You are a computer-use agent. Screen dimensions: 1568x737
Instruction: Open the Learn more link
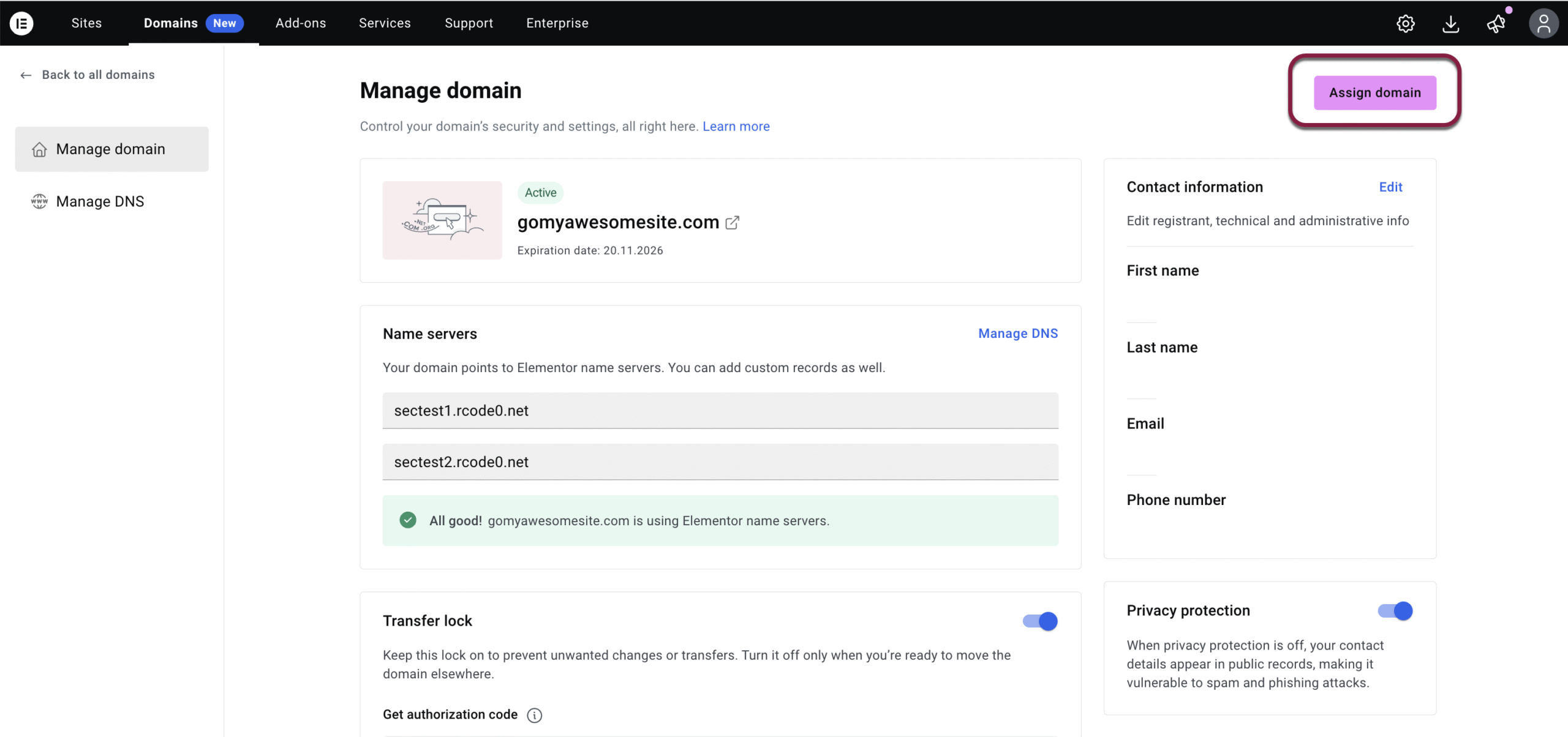[736, 127]
